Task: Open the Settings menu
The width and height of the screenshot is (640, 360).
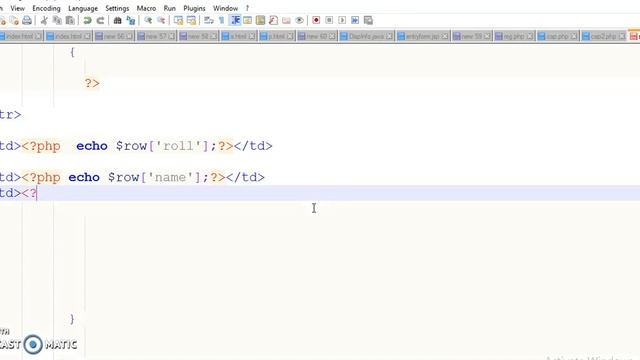Action: [117, 8]
